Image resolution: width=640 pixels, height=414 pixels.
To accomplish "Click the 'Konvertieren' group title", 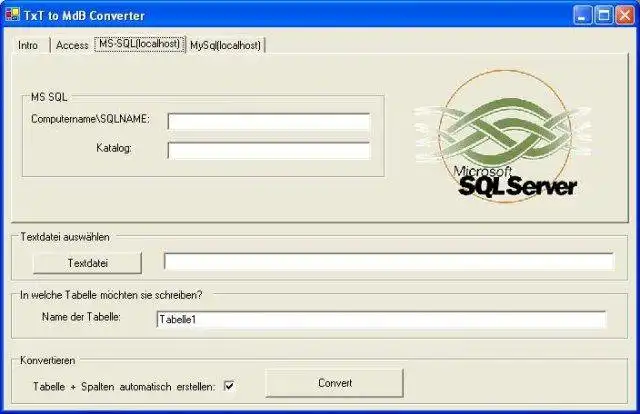I will coord(48,361).
